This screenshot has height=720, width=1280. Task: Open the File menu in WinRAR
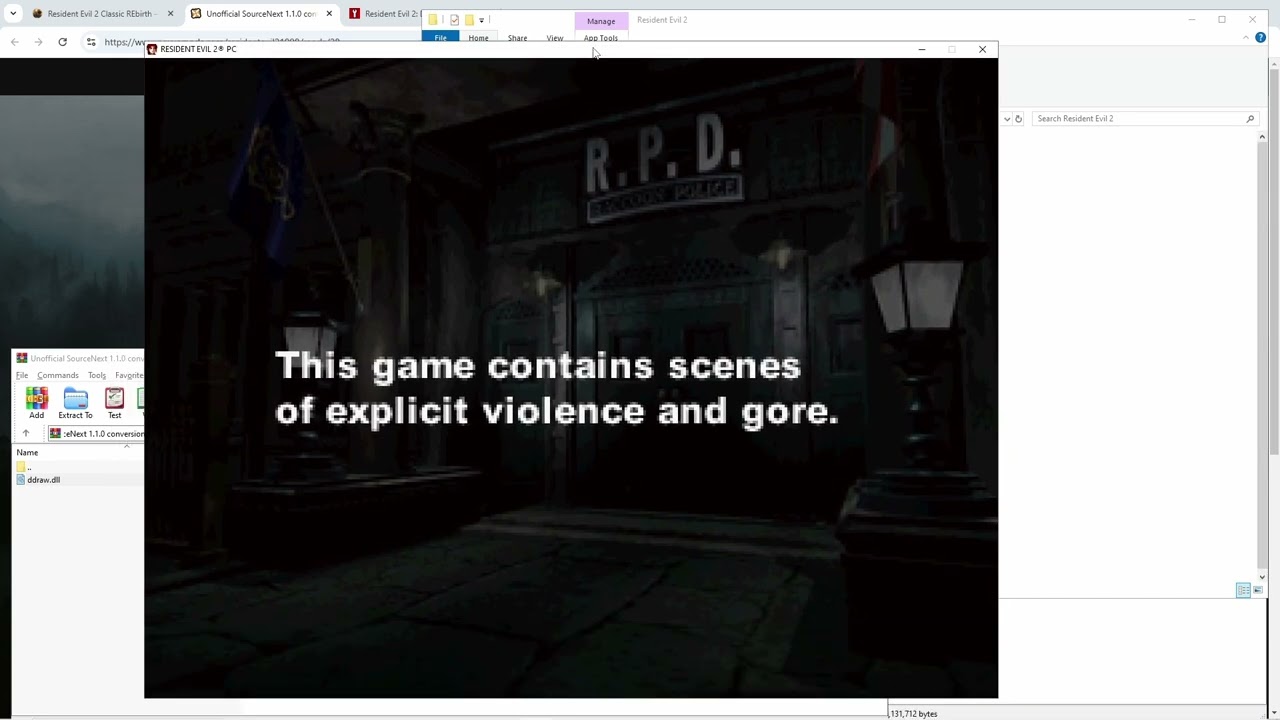[22, 375]
